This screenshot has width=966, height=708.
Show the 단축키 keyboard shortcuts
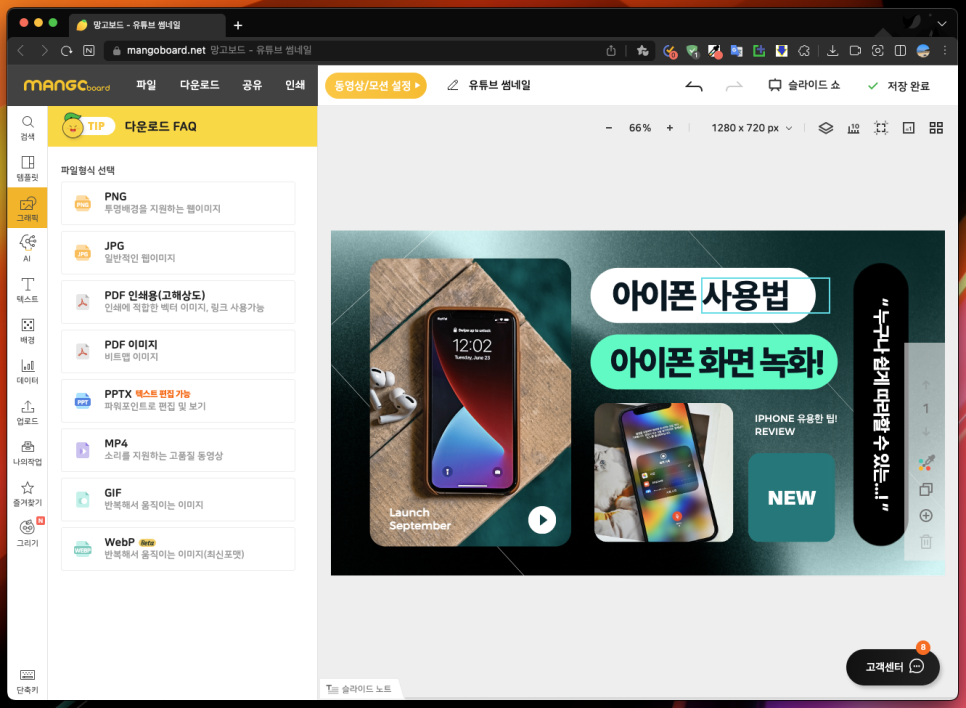(27, 681)
